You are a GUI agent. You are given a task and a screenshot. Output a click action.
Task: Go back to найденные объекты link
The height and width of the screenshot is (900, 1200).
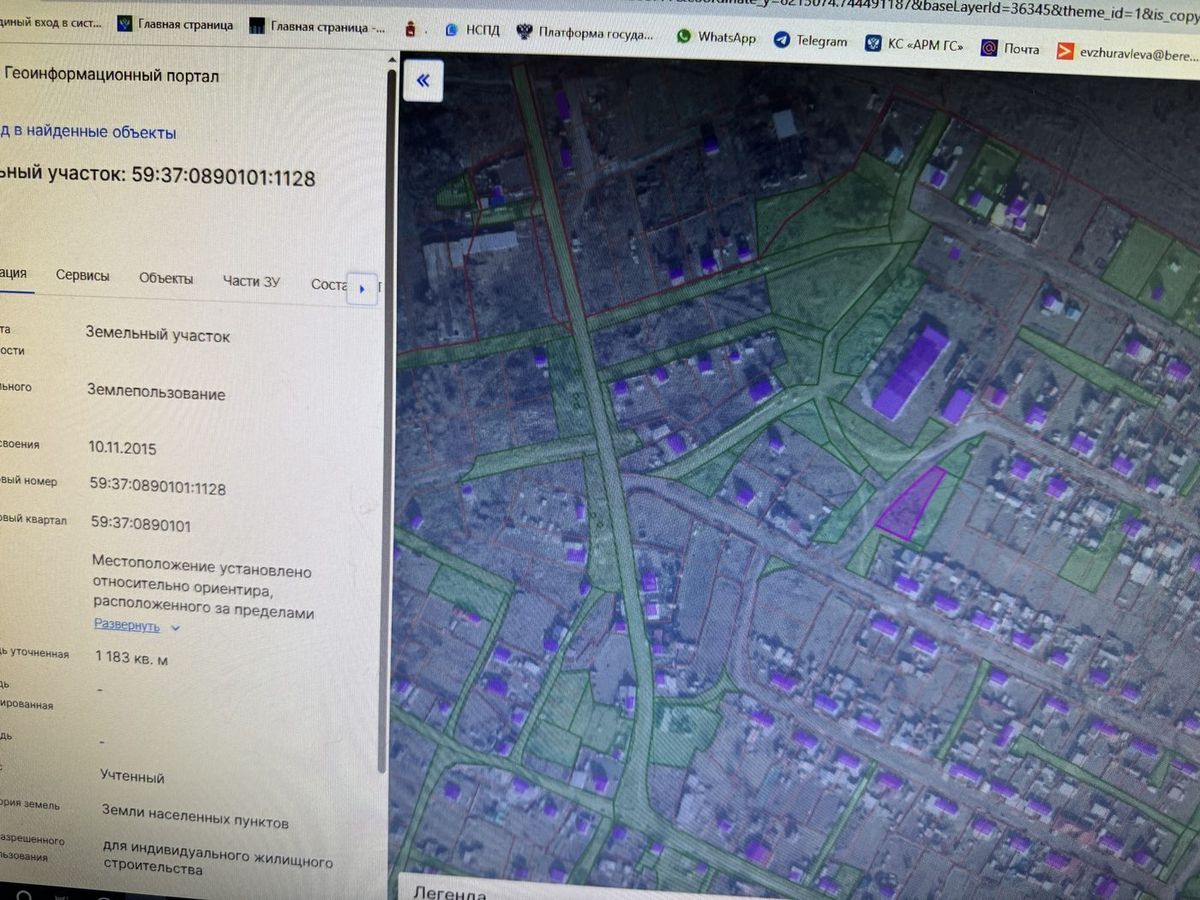pos(88,132)
